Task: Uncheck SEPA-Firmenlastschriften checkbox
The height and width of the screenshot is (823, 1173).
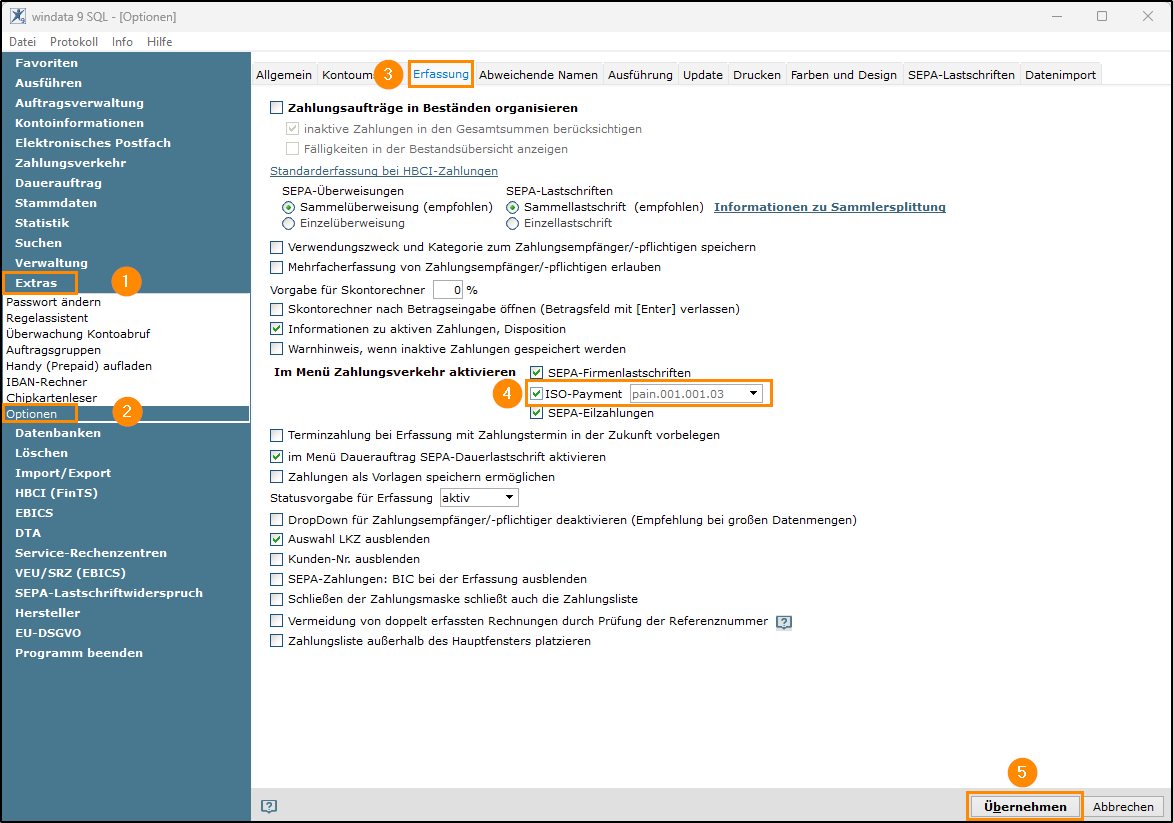Action: point(536,373)
